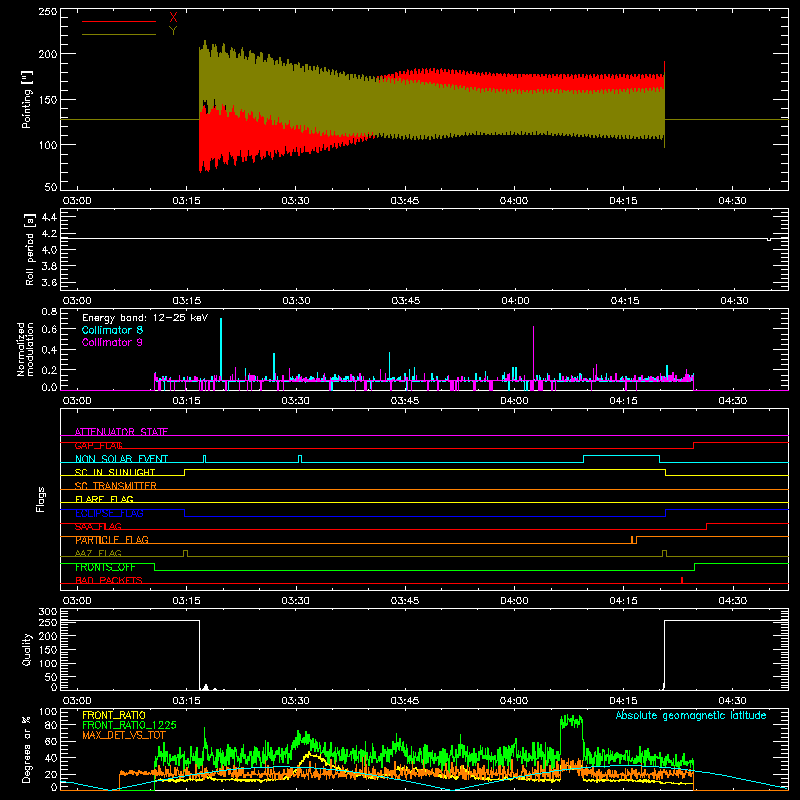This screenshot has height=800, width=800.
Task: Click the 'Normalized modulation' axis title
Action: coord(25,349)
